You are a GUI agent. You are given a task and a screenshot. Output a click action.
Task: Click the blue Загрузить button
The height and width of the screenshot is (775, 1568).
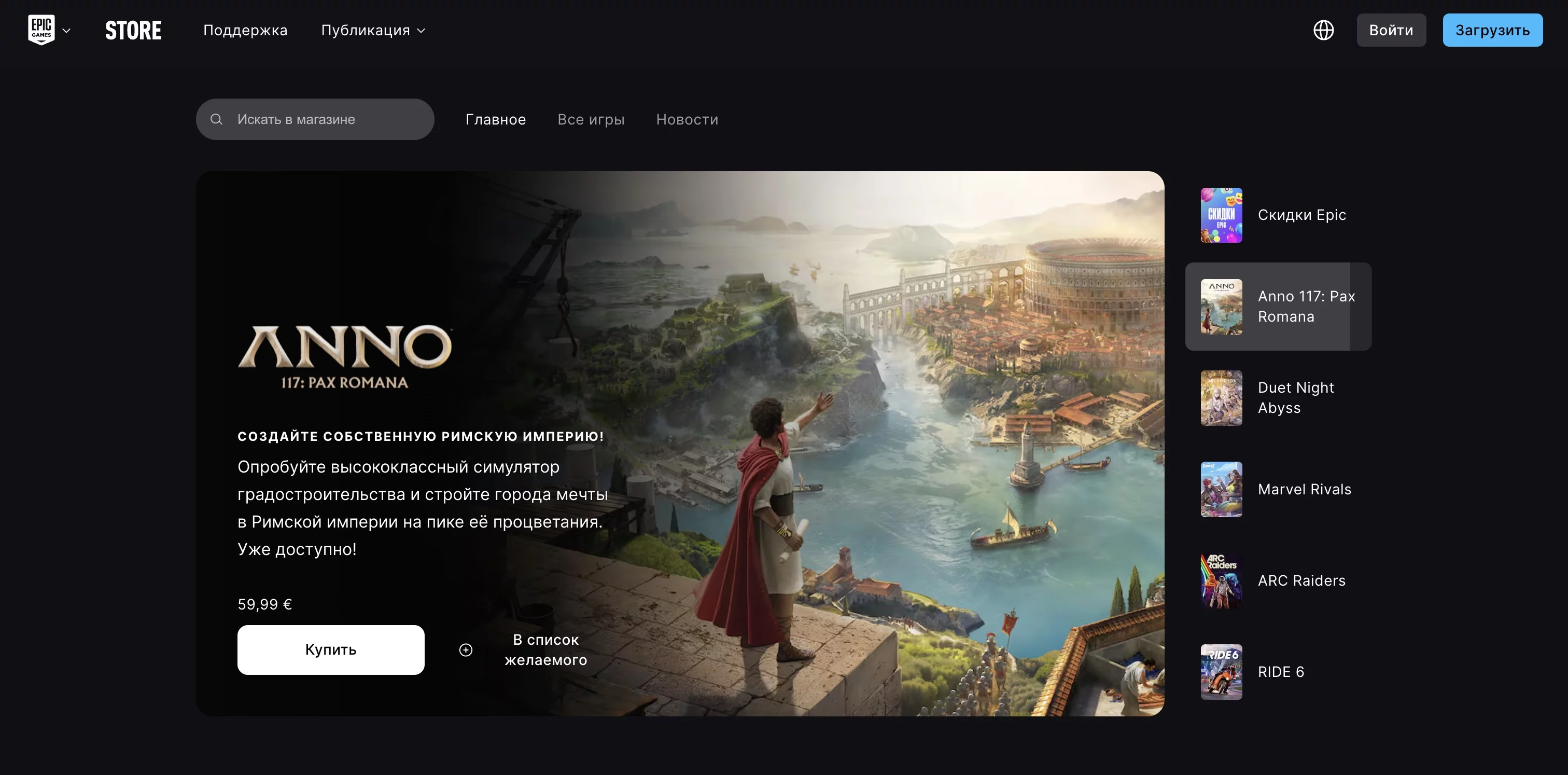click(1492, 30)
